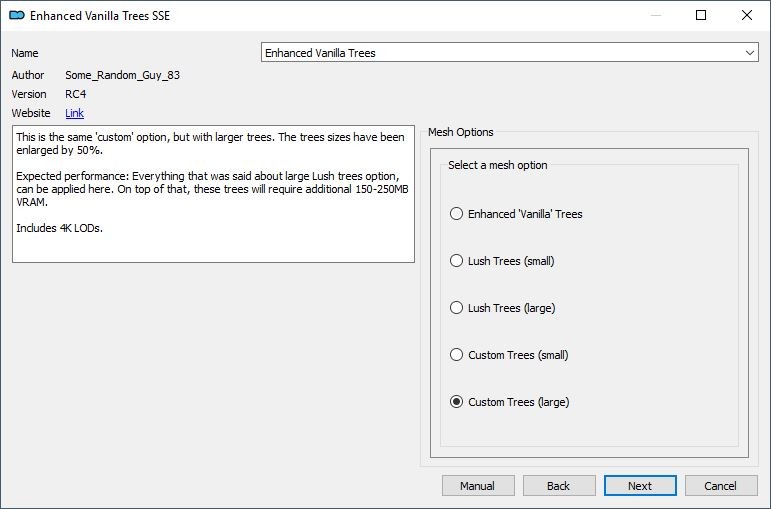Minimize the installer window
Screen dimensions: 771x509
655,15
